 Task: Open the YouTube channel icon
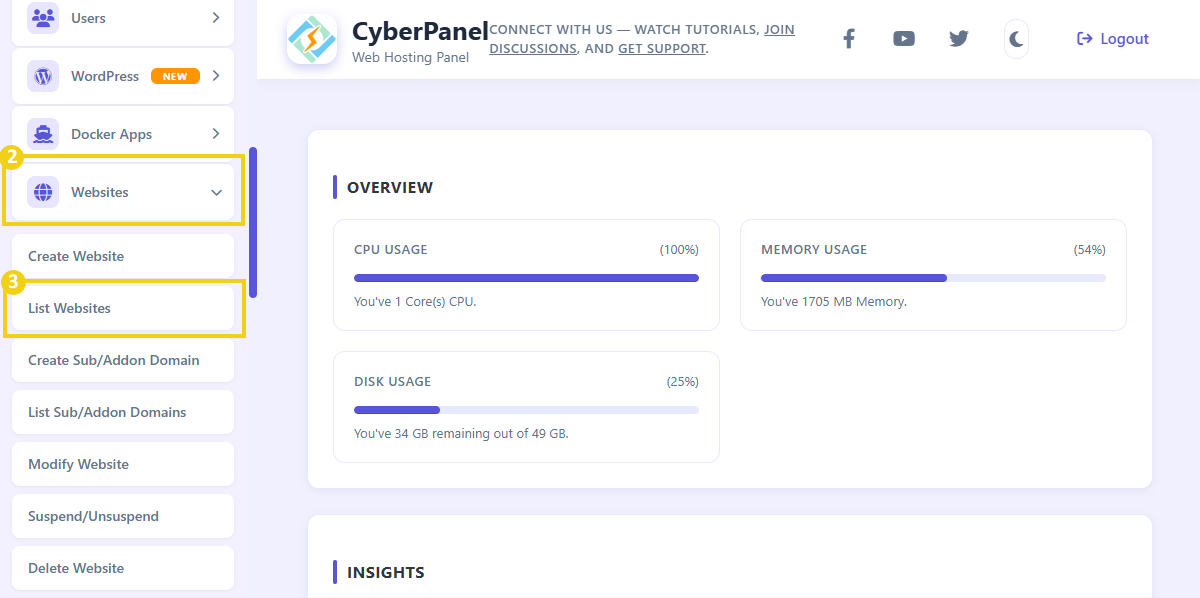pos(904,39)
